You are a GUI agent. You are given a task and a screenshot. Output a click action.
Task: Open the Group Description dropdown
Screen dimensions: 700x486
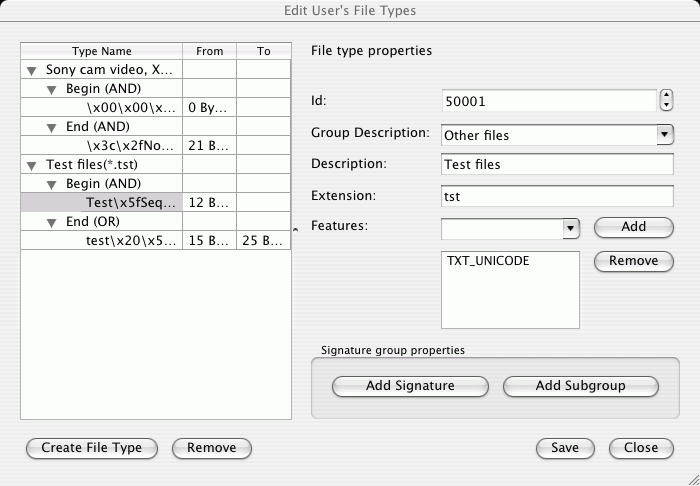[664, 135]
